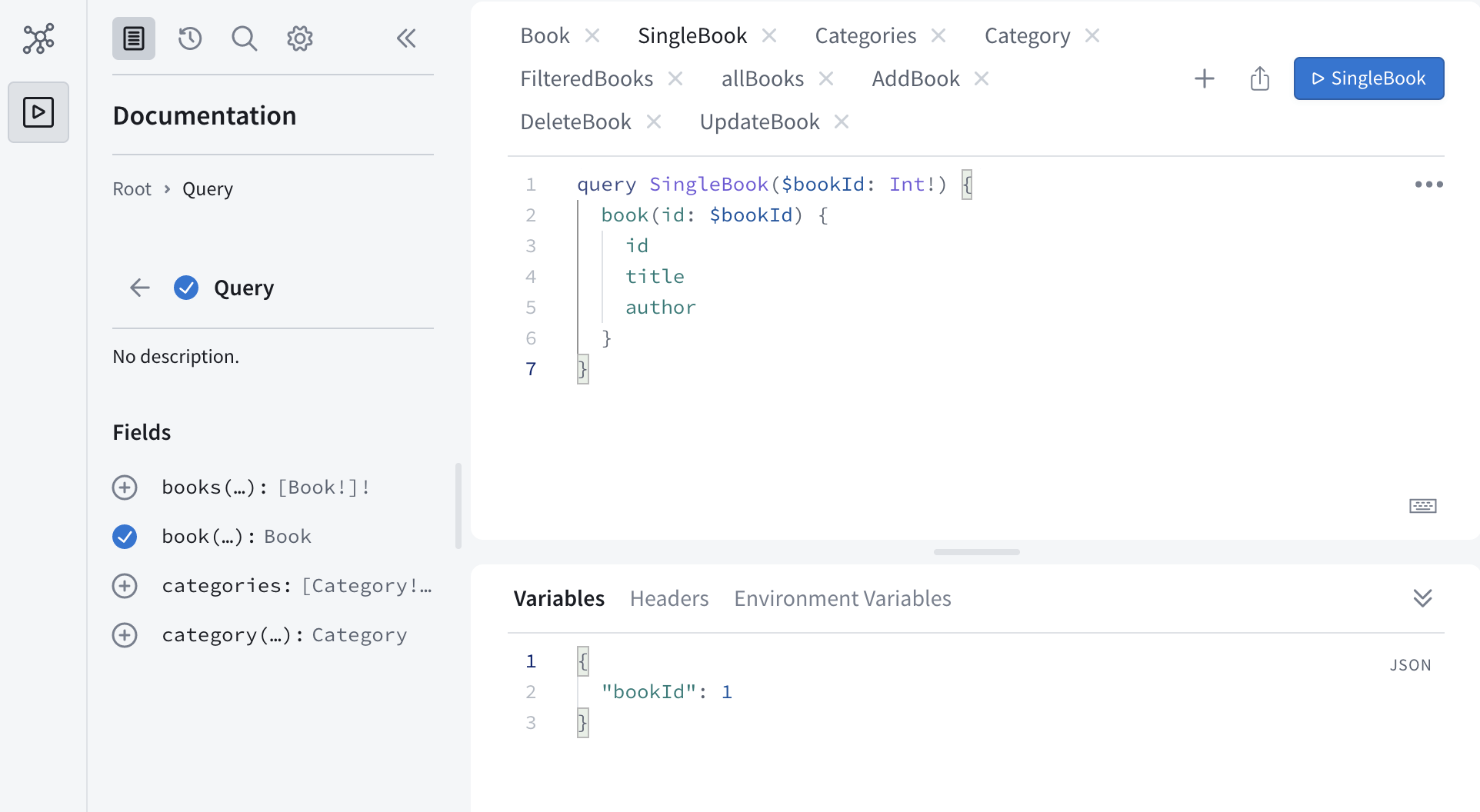This screenshot has width=1480, height=812.
Task: Add the category field to the operation
Action: 125,635
